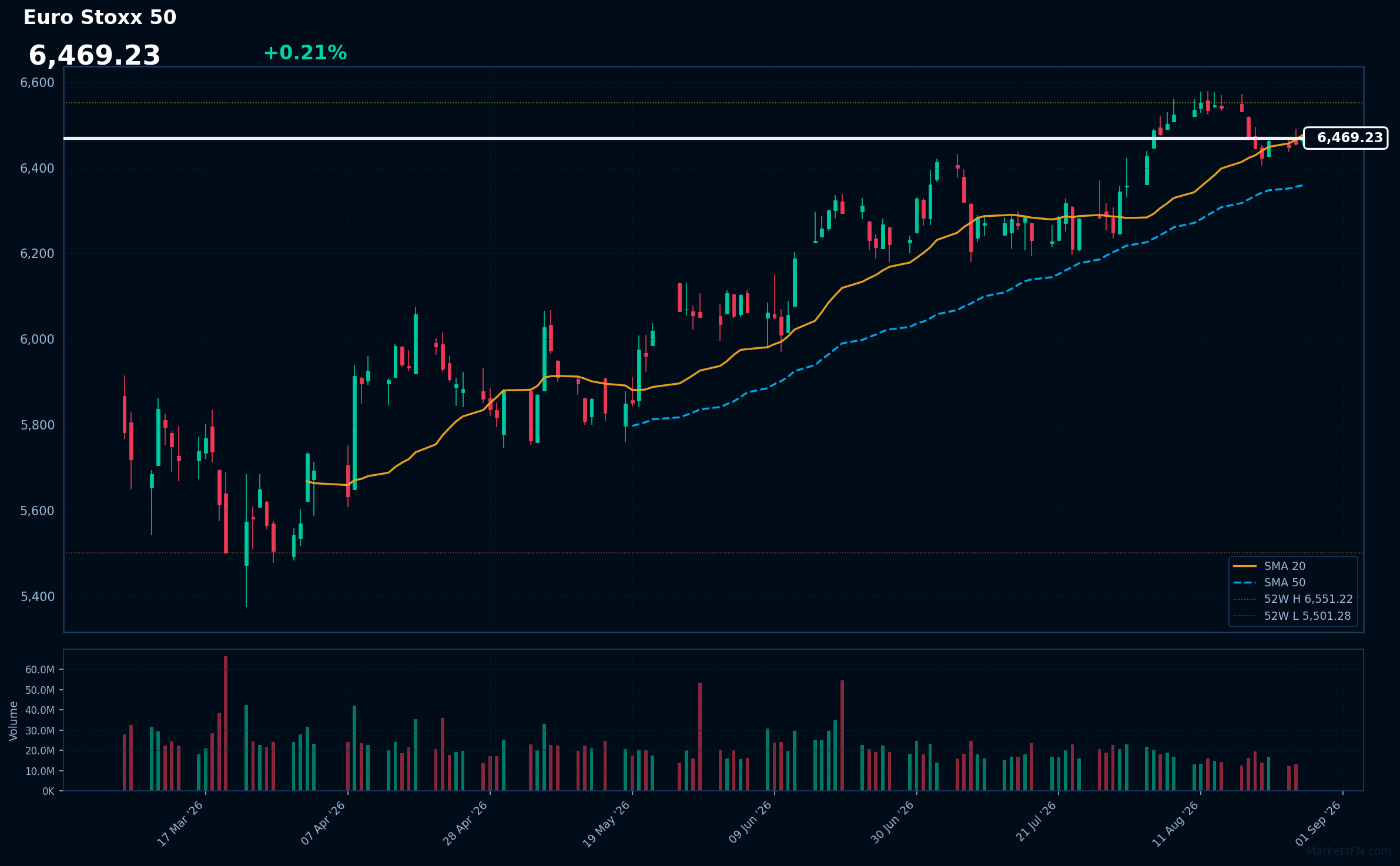Click the 30.0M volume axis label
Viewport: 1400px width, 866px height.
pyautogui.click(x=40, y=731)
